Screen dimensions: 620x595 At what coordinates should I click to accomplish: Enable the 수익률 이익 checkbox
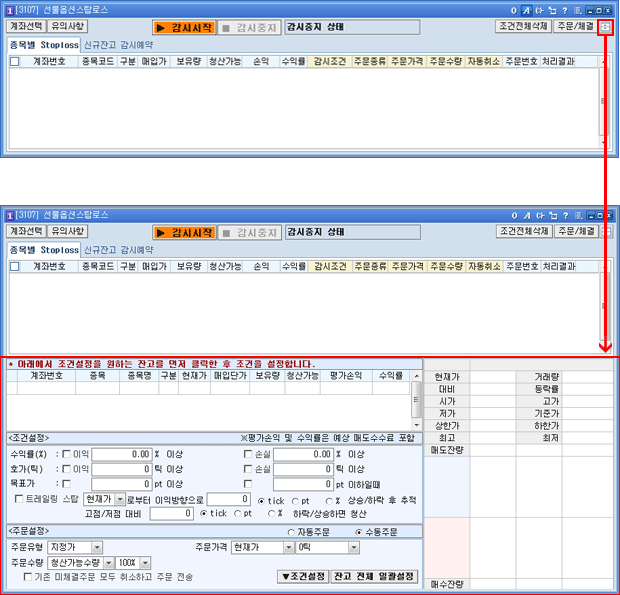coord(67,454)
